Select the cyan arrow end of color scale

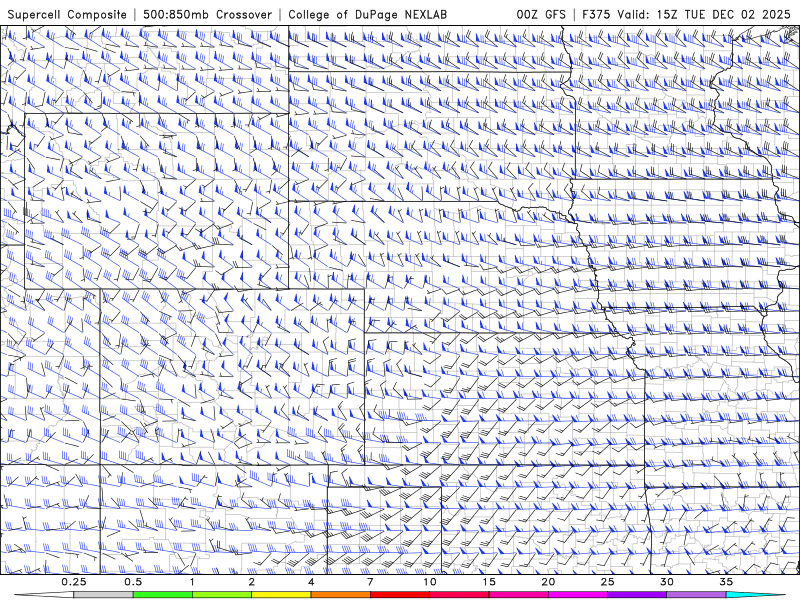756,595
